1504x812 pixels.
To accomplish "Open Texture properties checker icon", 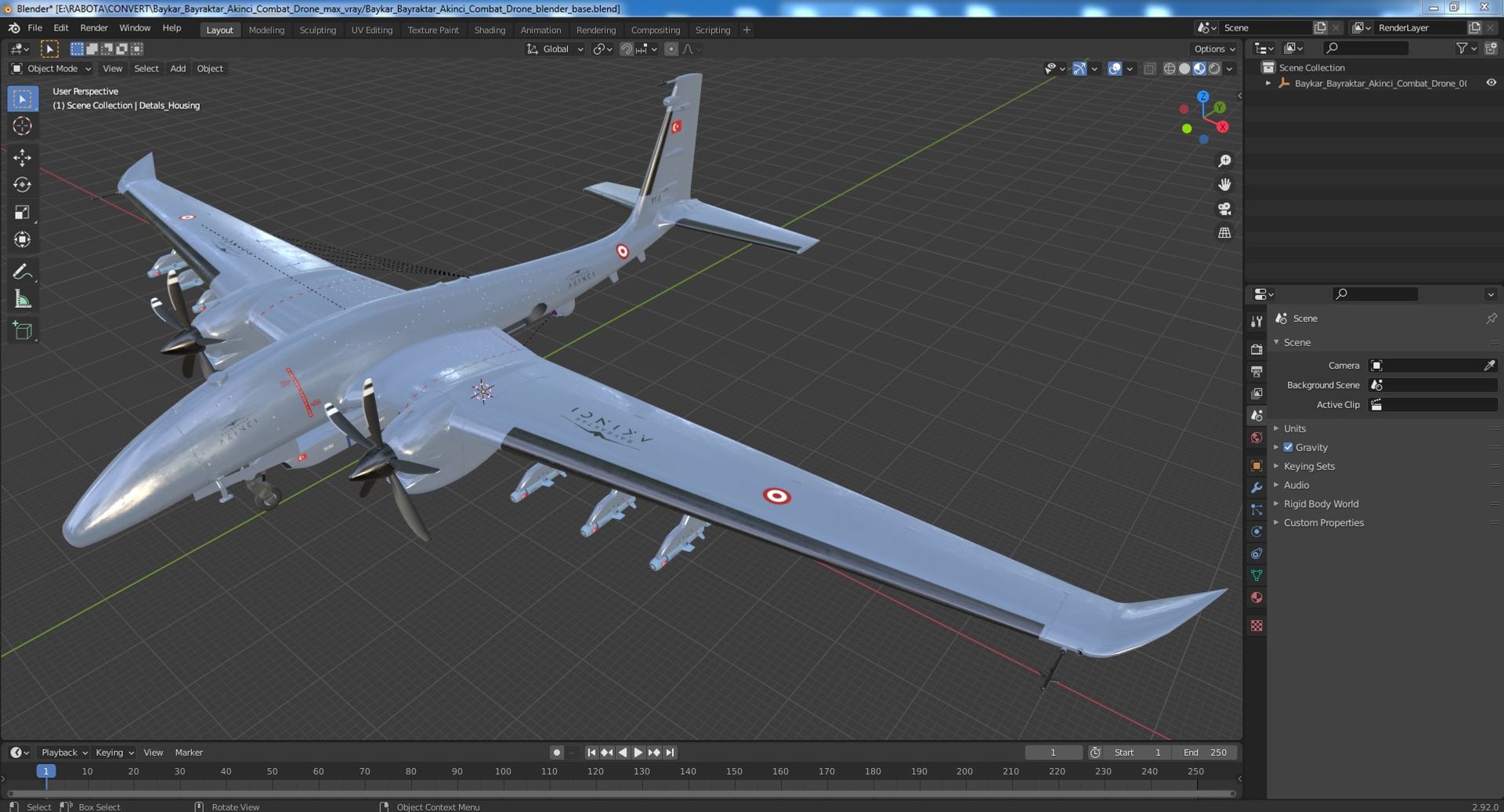I will [1256, 626].
